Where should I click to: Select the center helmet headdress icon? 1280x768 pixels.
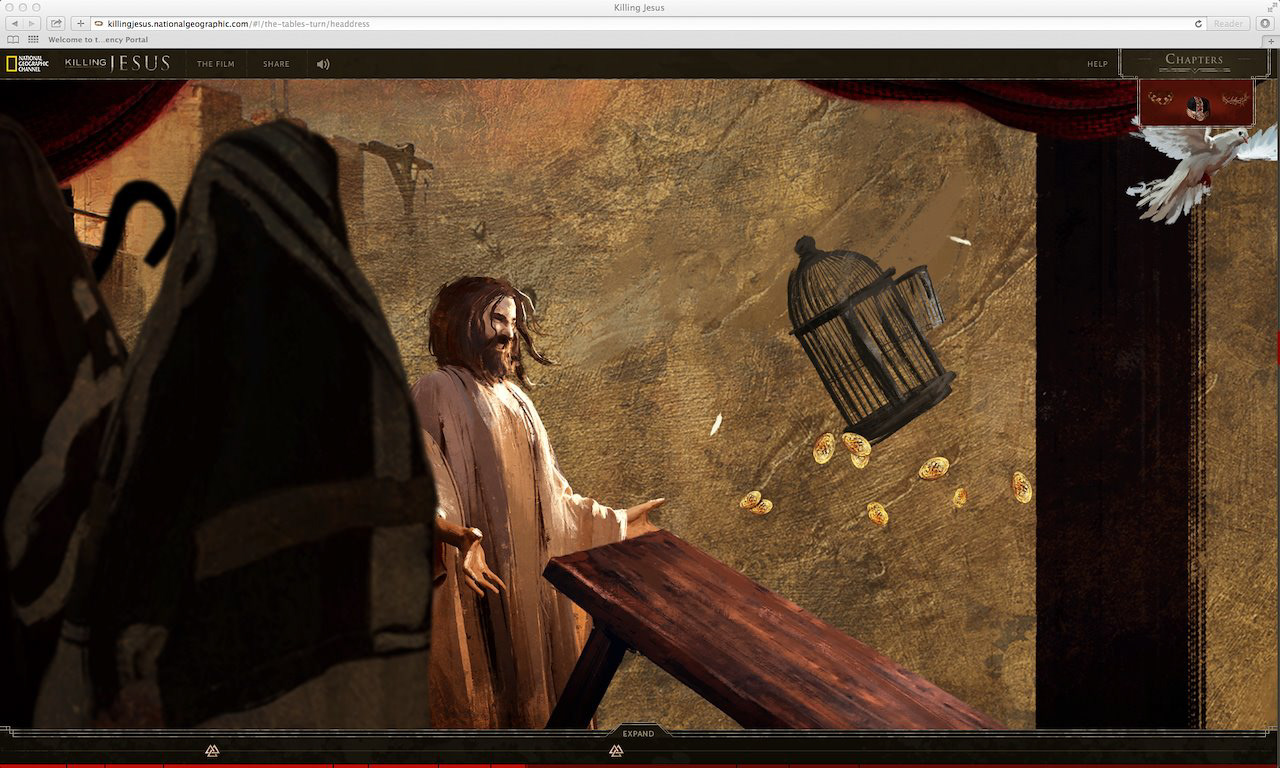pyautogui.click(x=1197, y=108)
